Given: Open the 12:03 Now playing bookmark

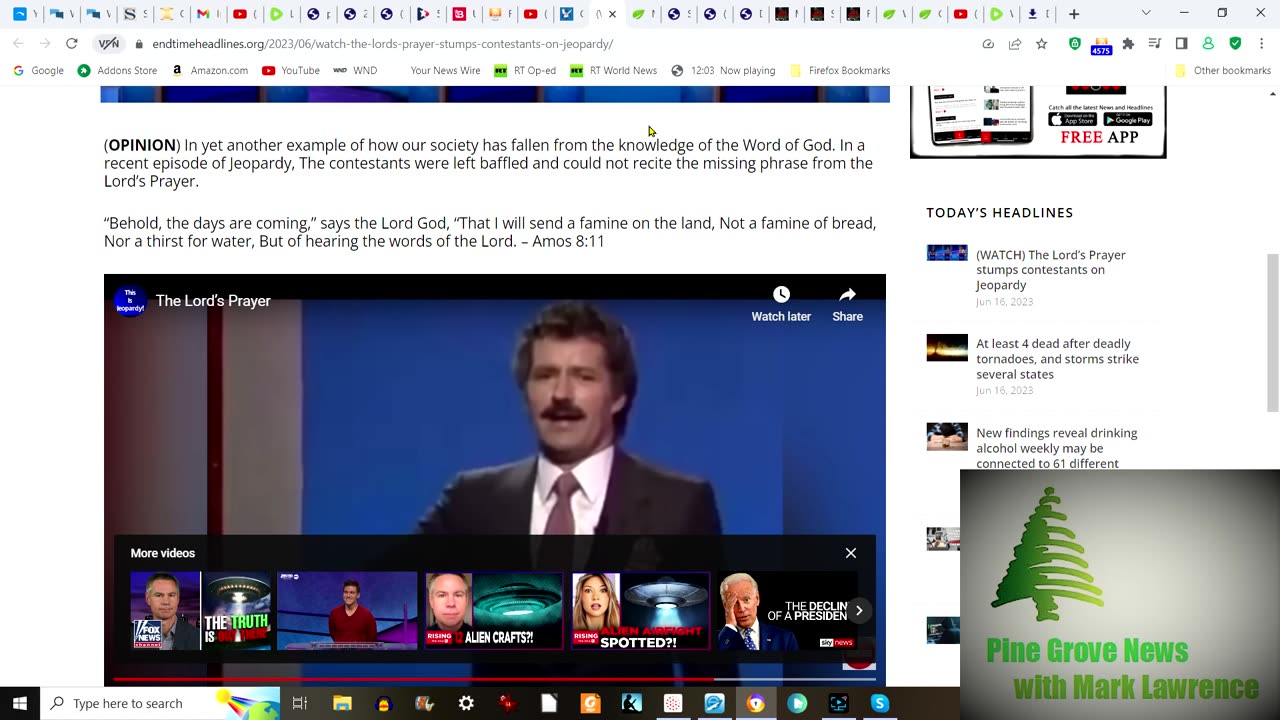Looking at the screenshot, I should pyautogui.click(x=723, y=70).
